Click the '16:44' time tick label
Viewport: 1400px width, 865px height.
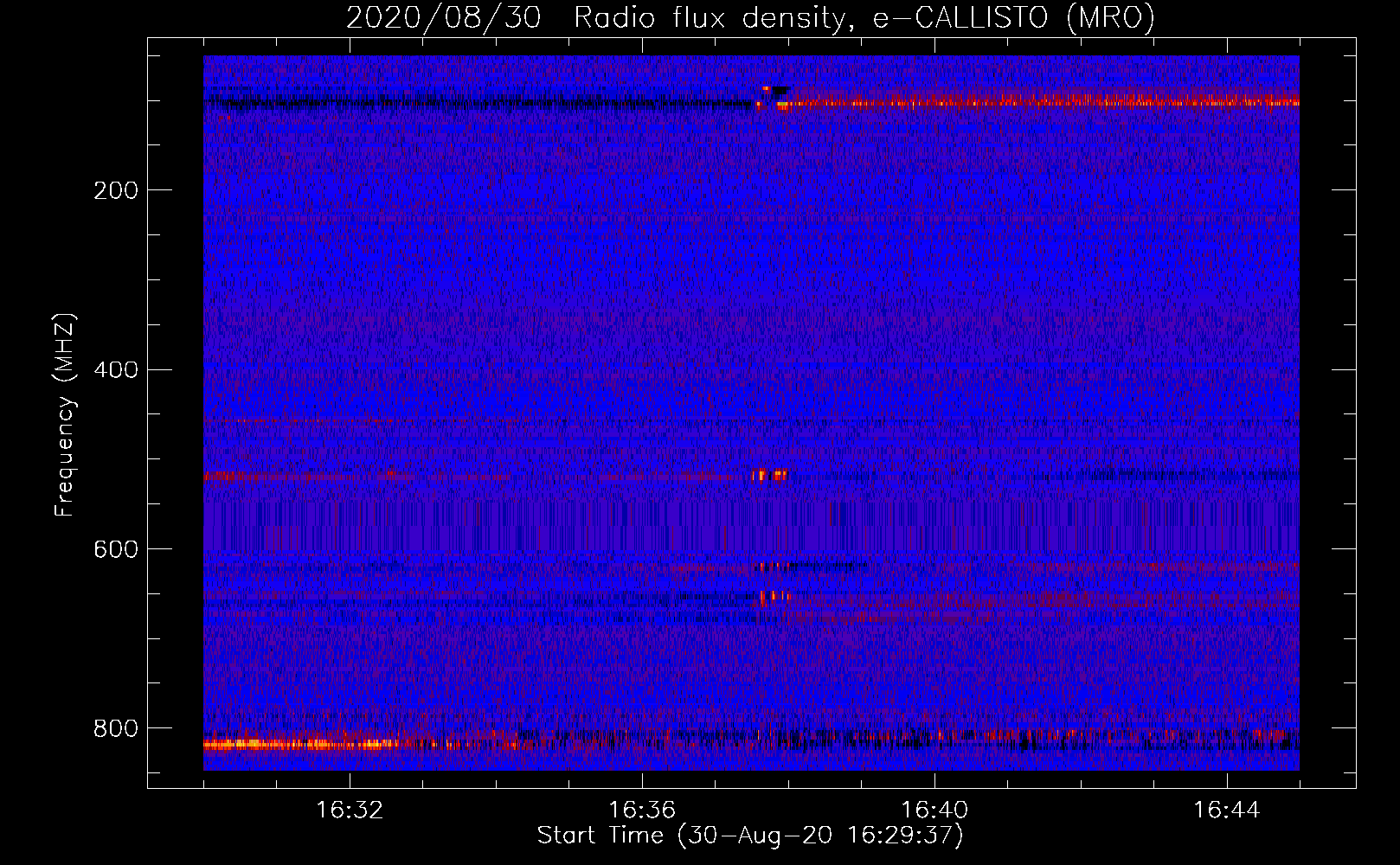(1227, 811)
